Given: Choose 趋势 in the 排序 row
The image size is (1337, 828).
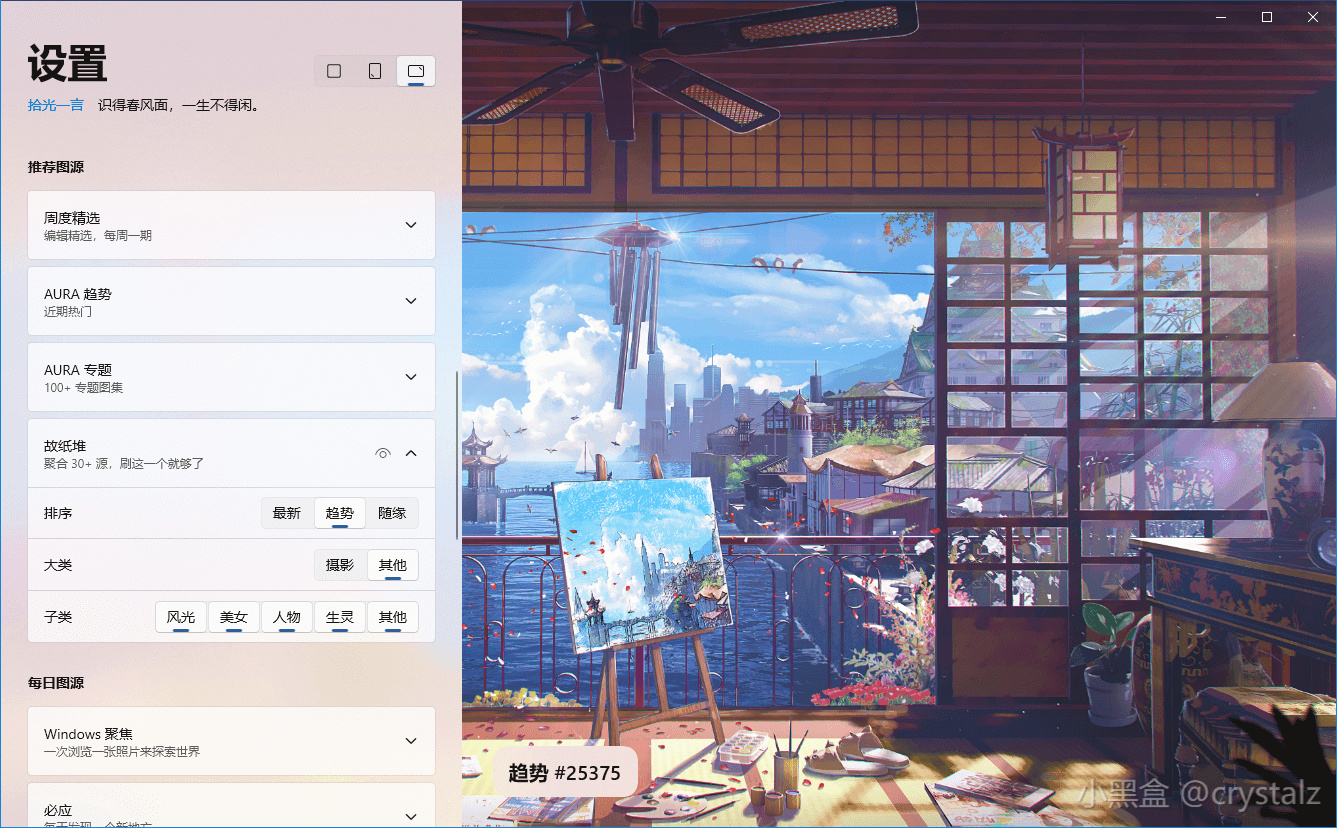Looking at the screenshot, I should coord(340,513).
